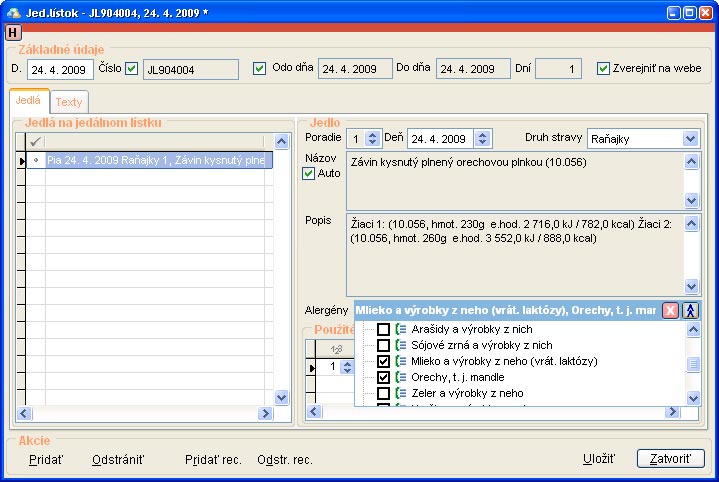This screenshot has width=719, height=482.
Task: Click the blue collapse icon in allergens popup
Action: (x=691, y=311)
